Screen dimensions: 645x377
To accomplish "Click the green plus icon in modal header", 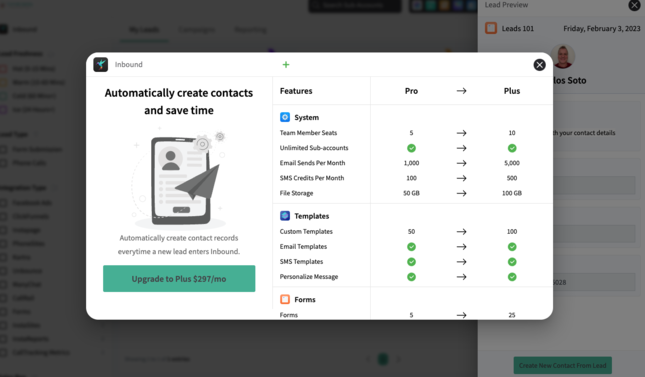I will tap(286, 65).
